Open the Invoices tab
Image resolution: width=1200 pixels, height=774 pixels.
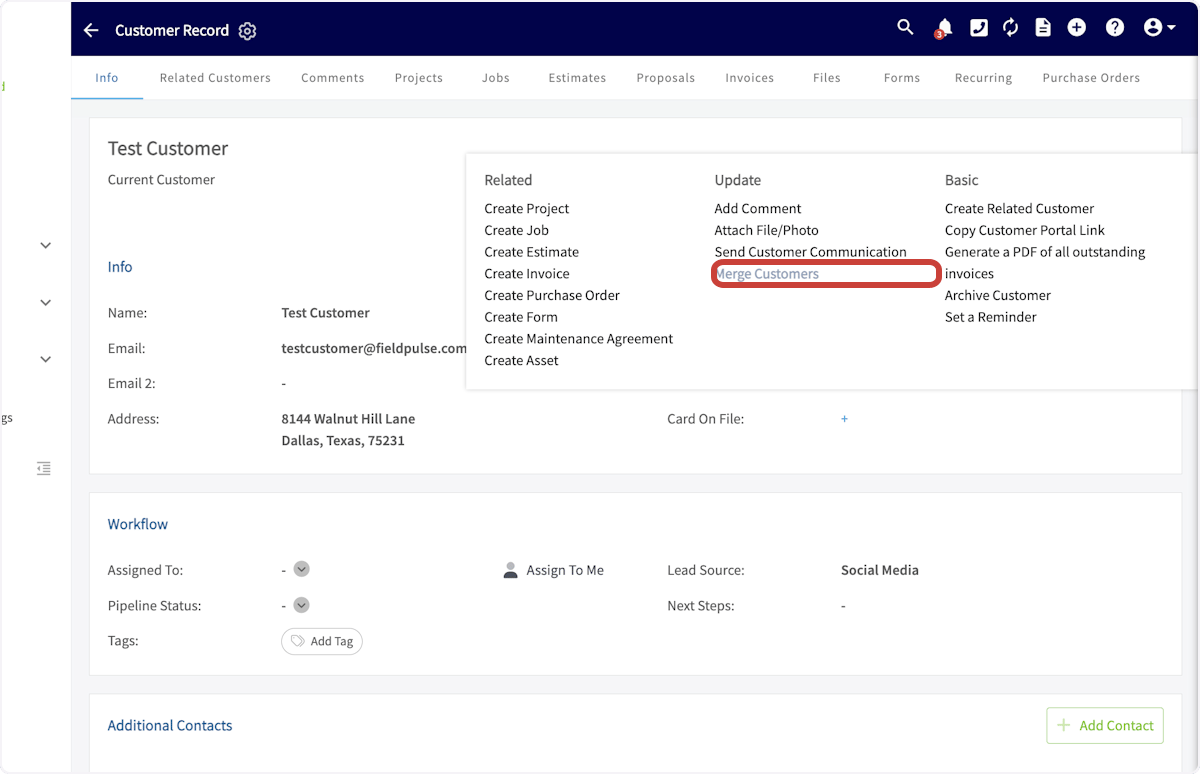pos(750,77)
